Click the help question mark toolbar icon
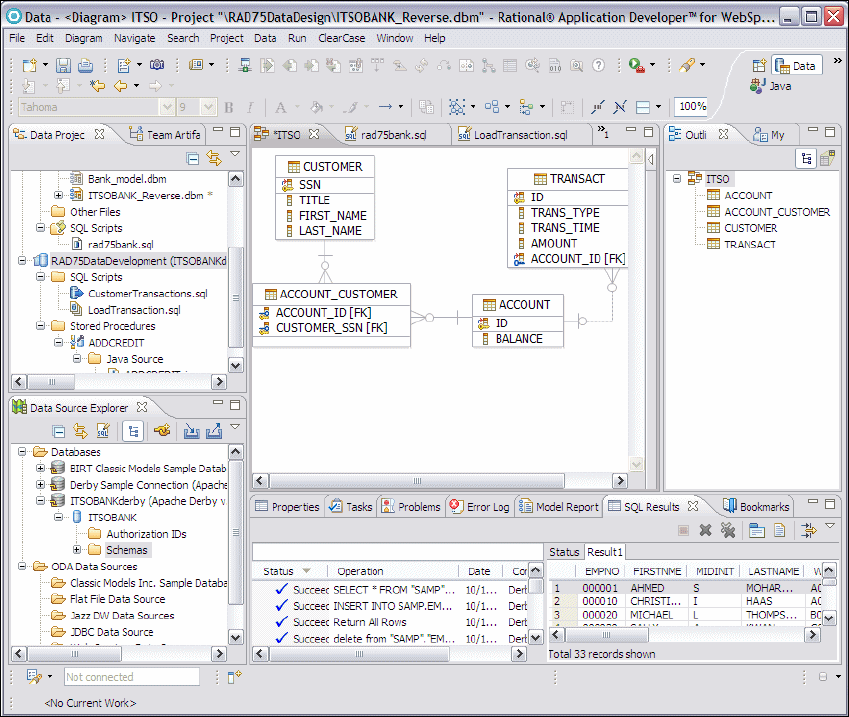Screen dimensions: 849x717 coord(598,65)
